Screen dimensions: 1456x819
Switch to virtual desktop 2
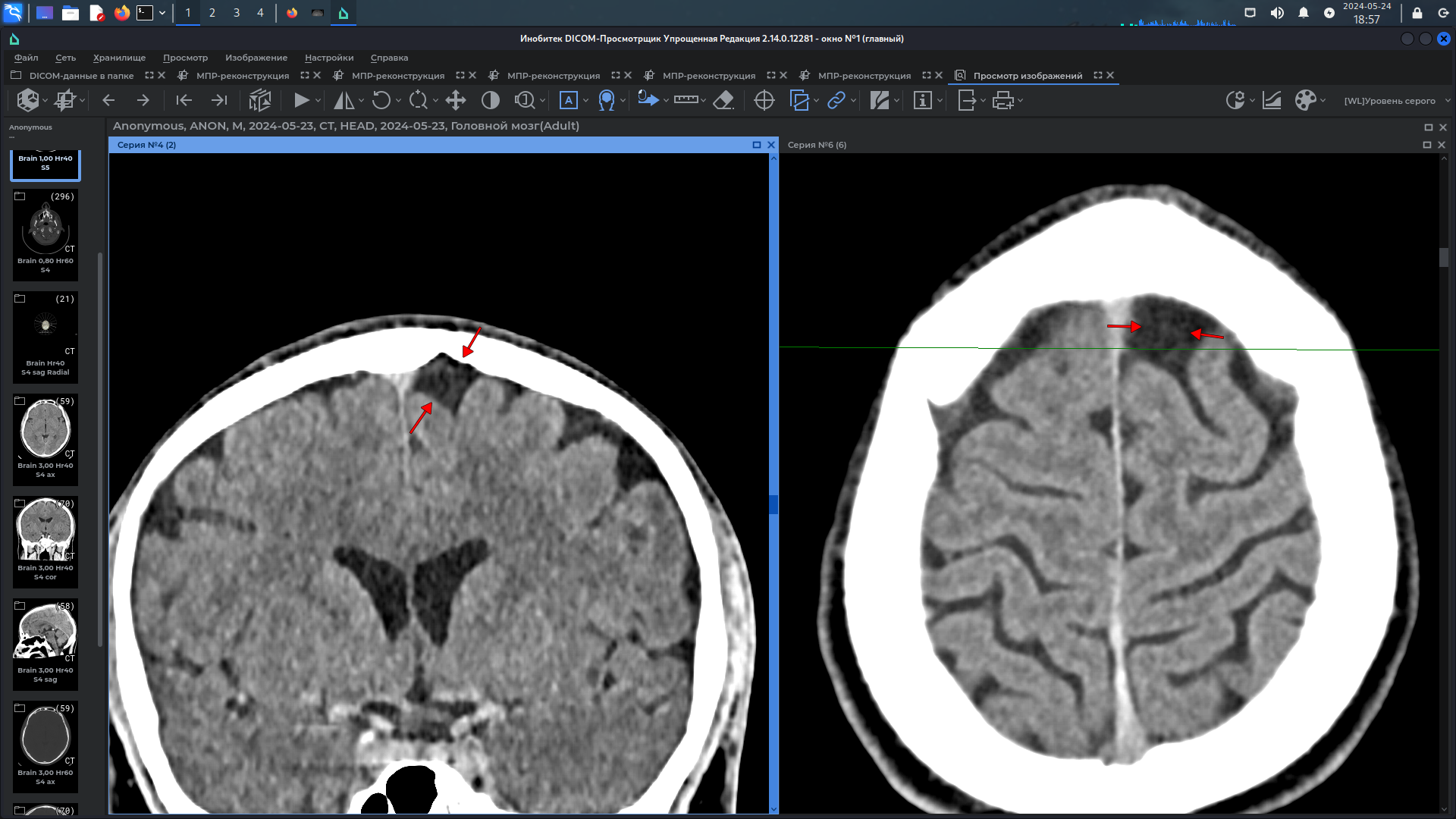[x=212, y=13]
